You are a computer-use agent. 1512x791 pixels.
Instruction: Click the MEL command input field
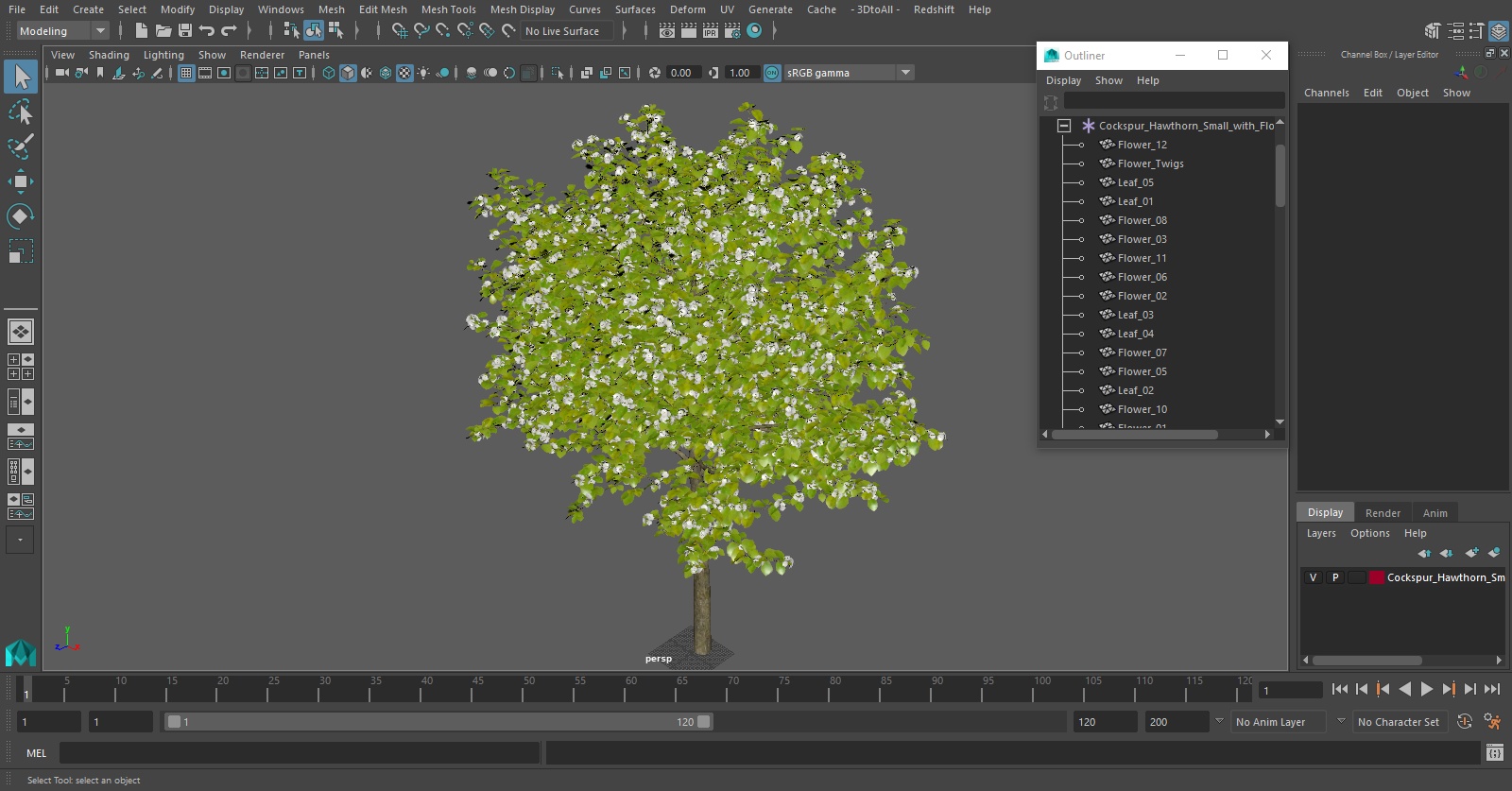[300, 753]
